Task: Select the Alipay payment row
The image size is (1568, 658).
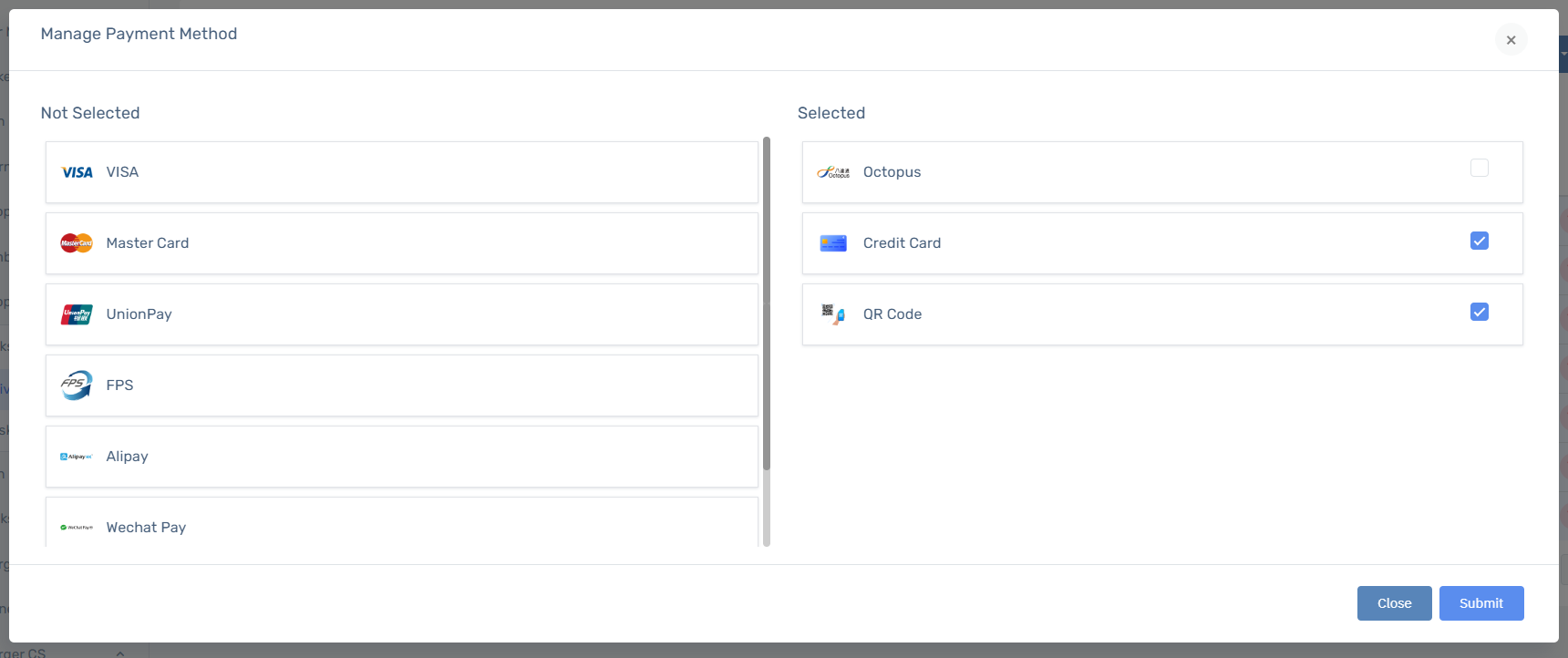Action: (x=402, y=457)
